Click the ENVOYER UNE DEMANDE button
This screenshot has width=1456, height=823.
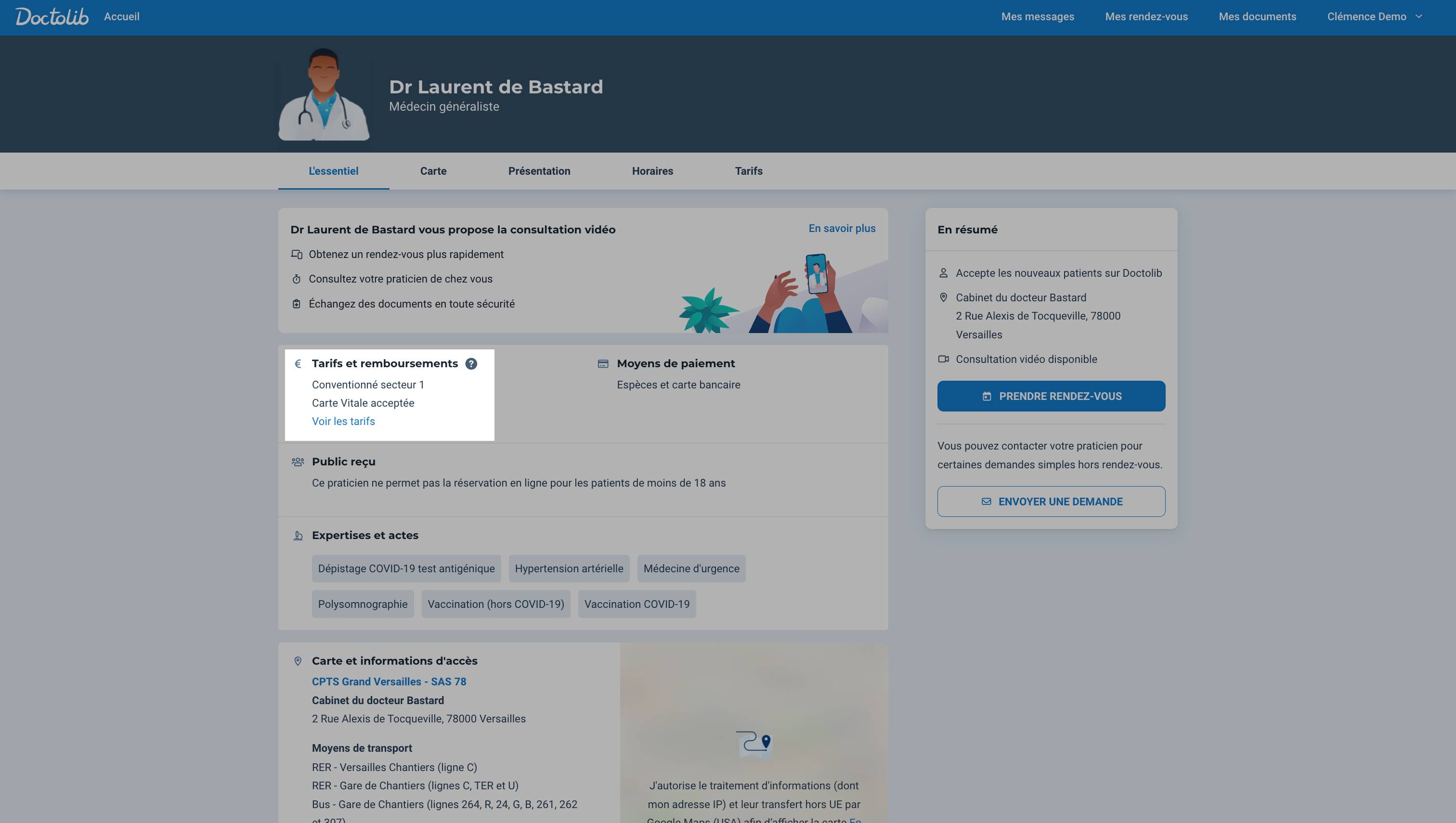[x=1051, y=502]
